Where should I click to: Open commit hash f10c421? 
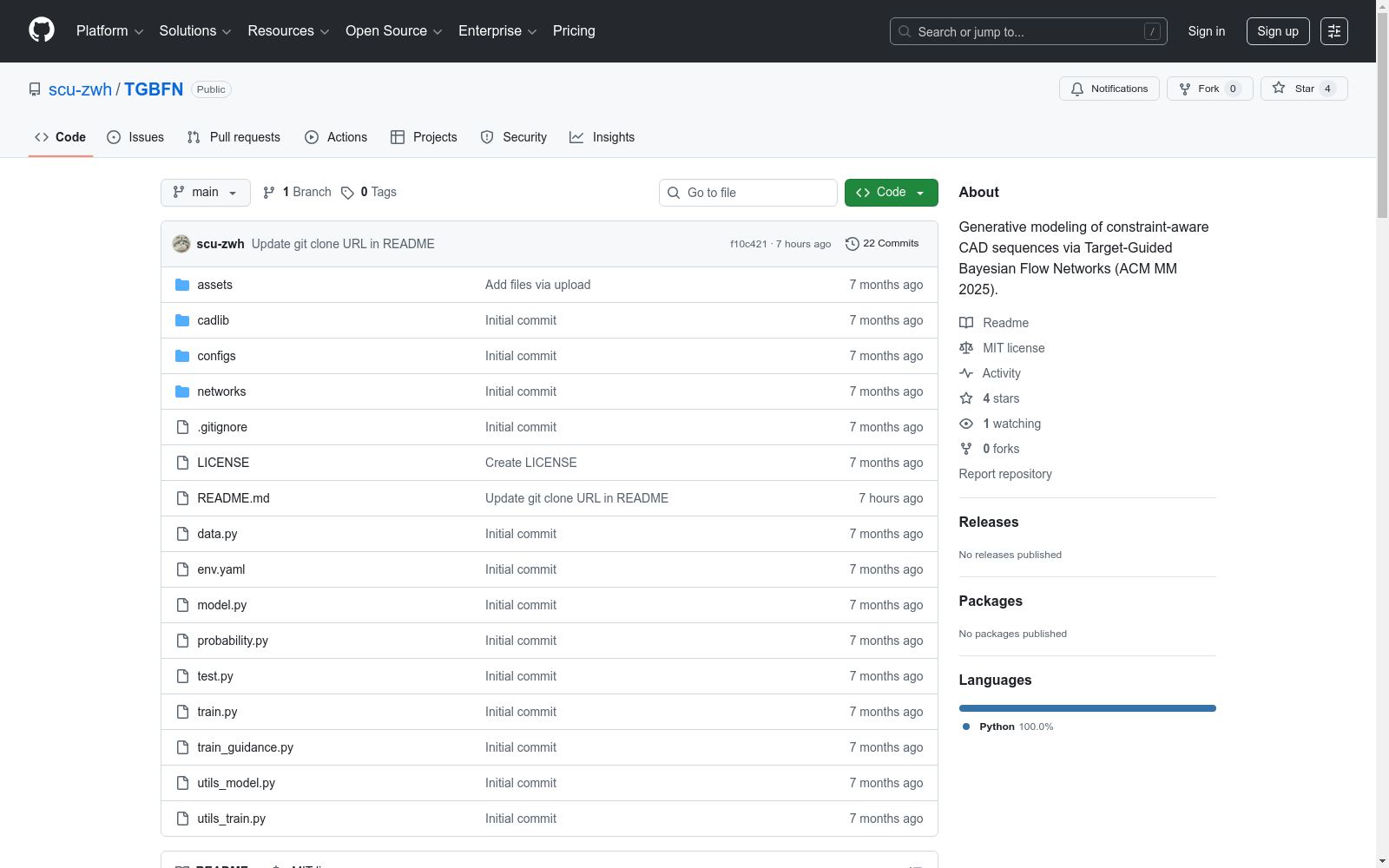tap(748, 244)
